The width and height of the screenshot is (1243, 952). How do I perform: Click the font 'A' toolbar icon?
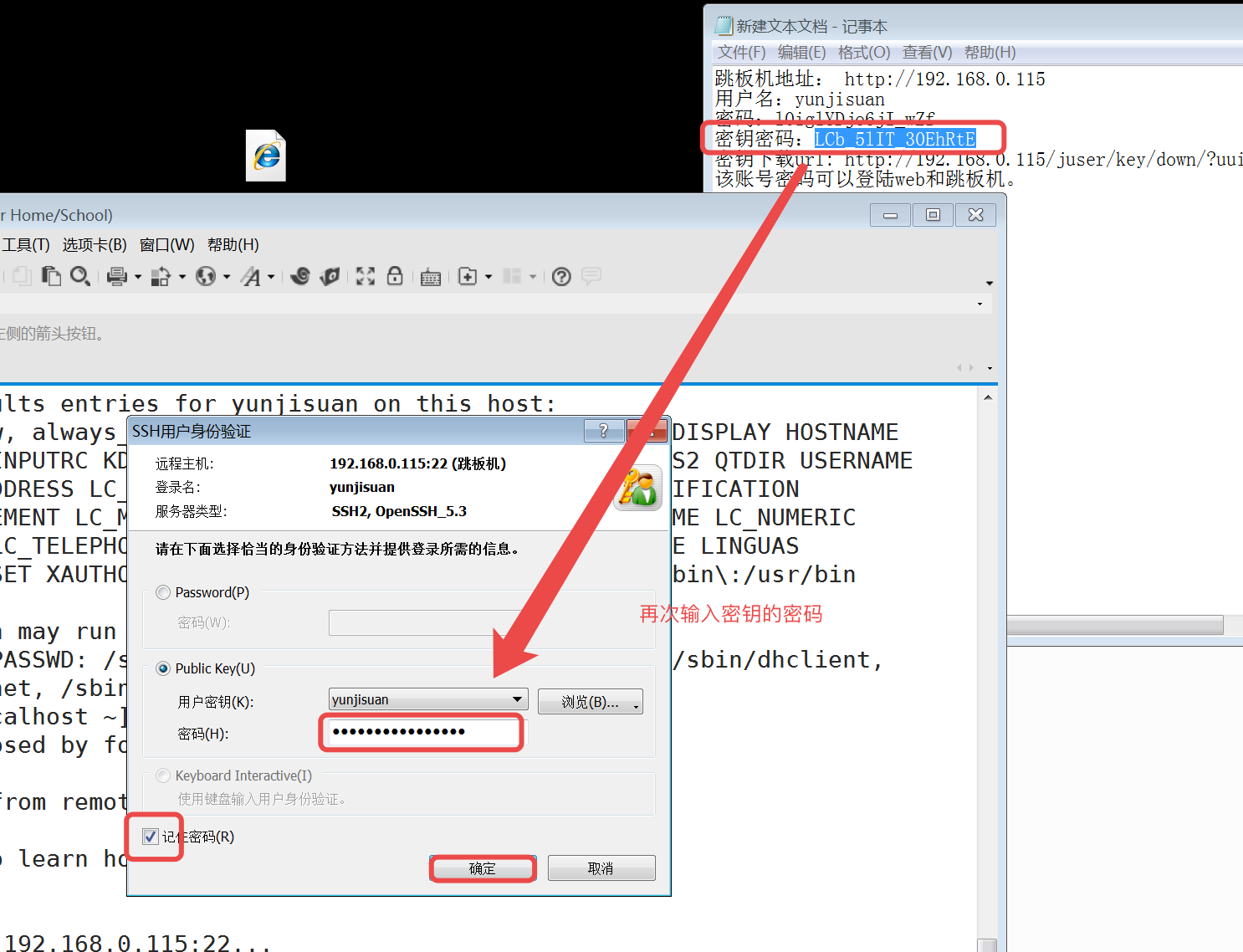coord(251,276)
